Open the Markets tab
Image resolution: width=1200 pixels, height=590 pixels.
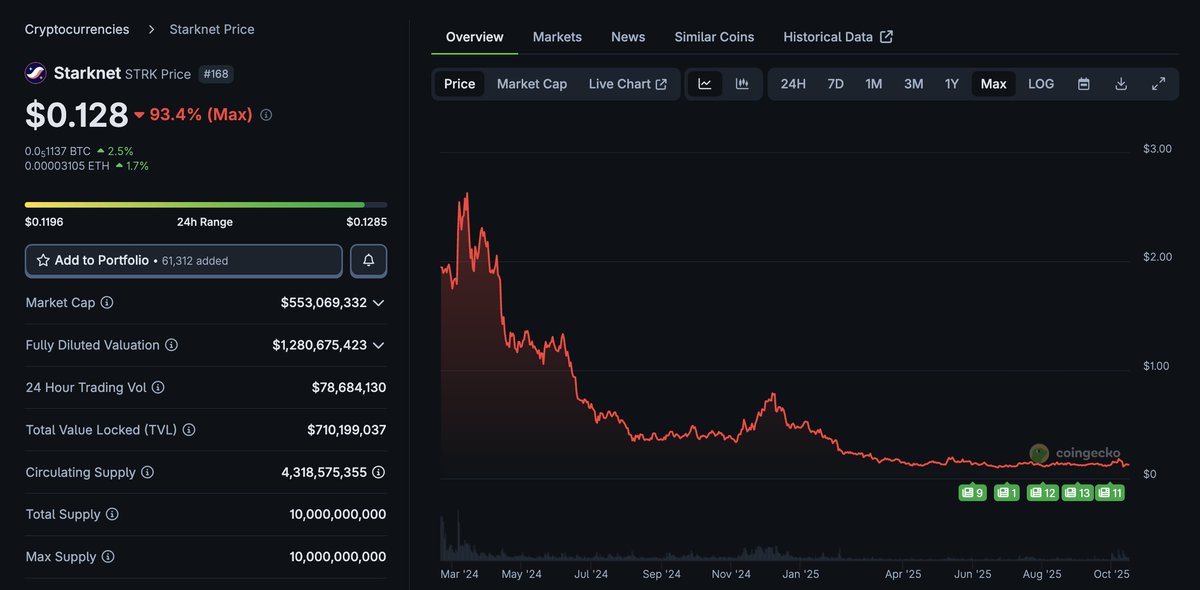[x=557, y=37]
